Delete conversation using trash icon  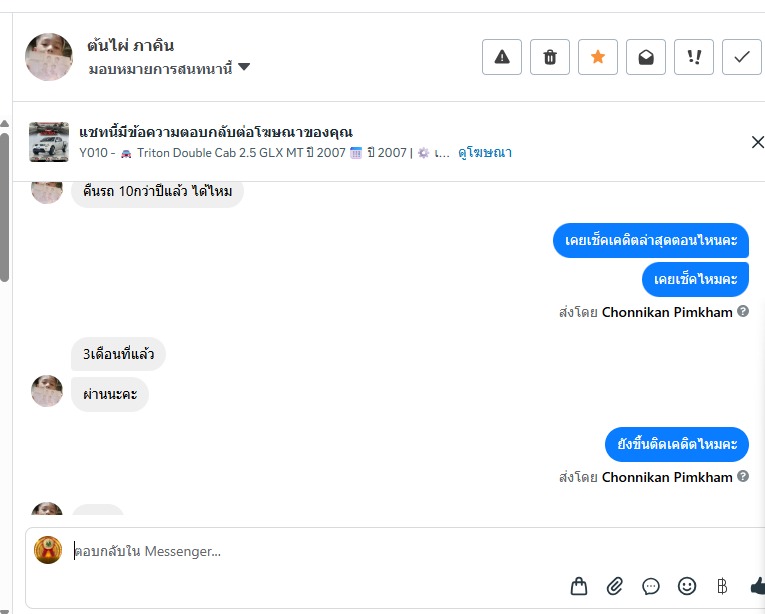point(550,57)
